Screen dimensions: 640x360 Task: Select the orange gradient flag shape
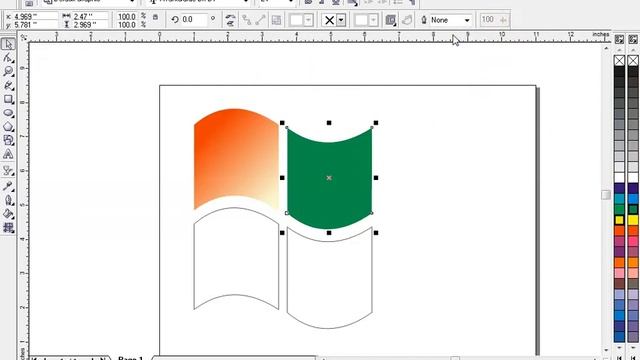click(x=236, y=159)
